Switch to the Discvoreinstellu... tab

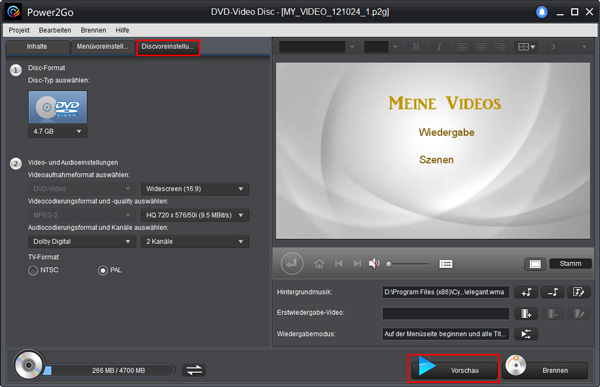click(168, 47)
